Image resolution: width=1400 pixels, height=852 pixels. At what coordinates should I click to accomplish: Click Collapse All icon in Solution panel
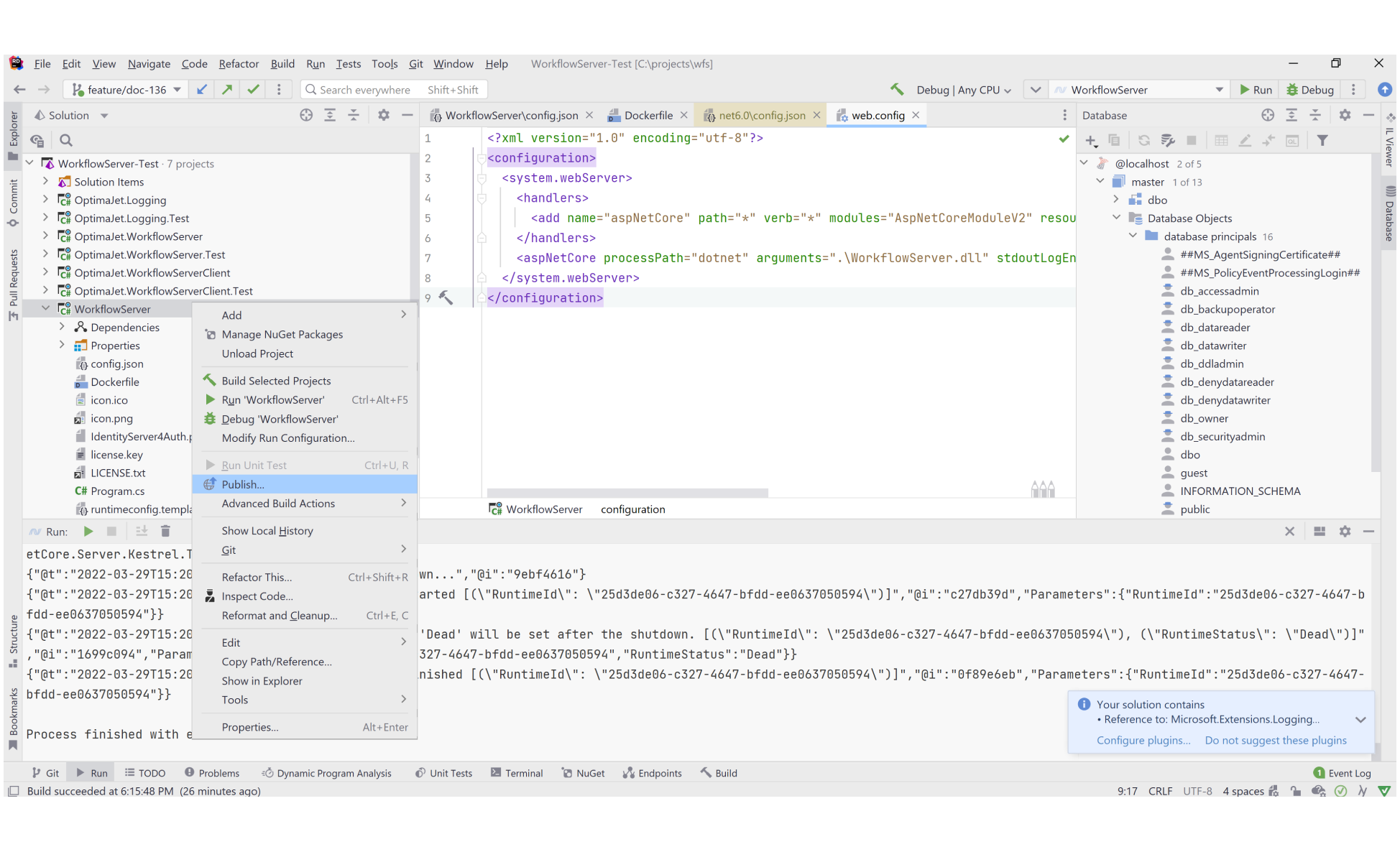(354, 115)
